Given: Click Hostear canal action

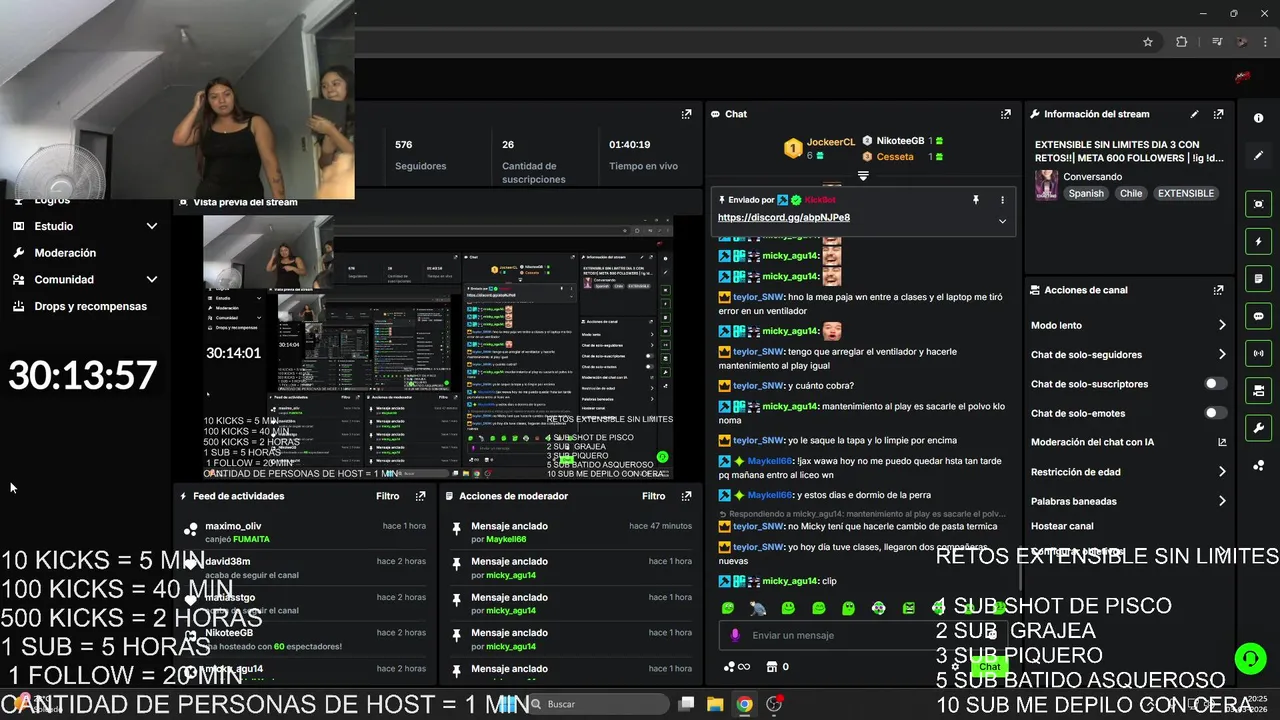Looking at the screenshot, I should 1062,526.
